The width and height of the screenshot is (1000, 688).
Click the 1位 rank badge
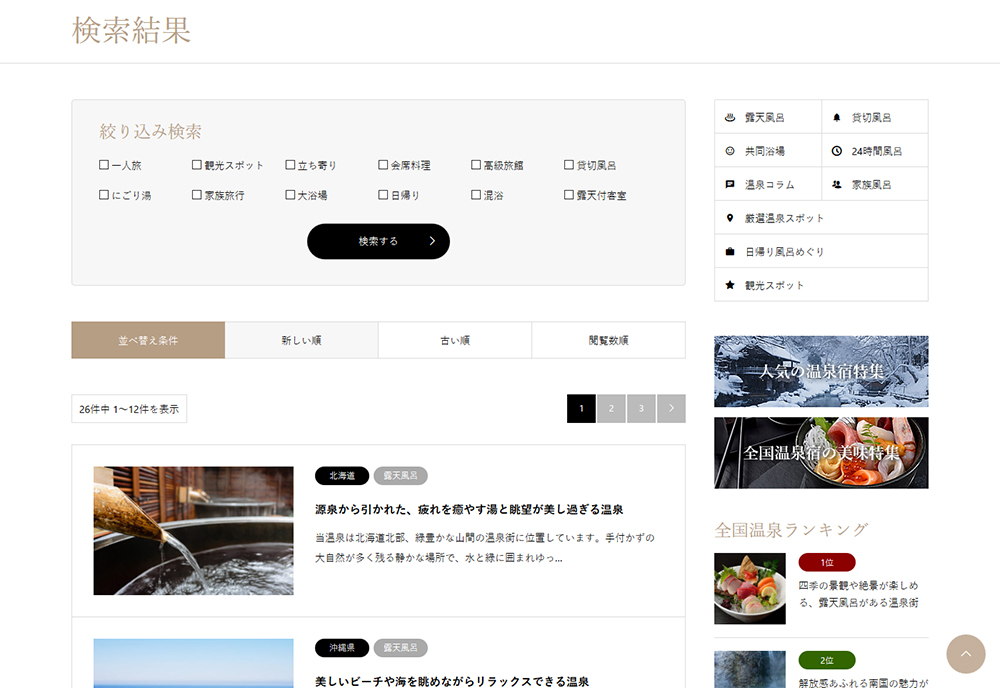827,562
